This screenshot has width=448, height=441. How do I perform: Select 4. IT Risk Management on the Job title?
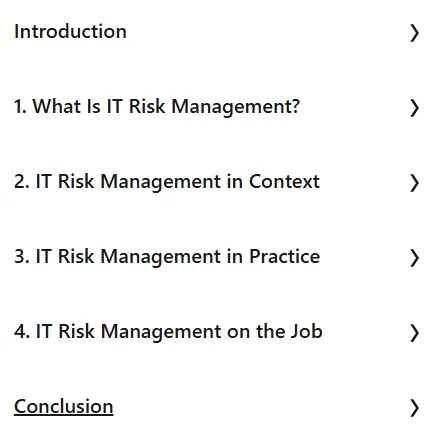[168, 332]
